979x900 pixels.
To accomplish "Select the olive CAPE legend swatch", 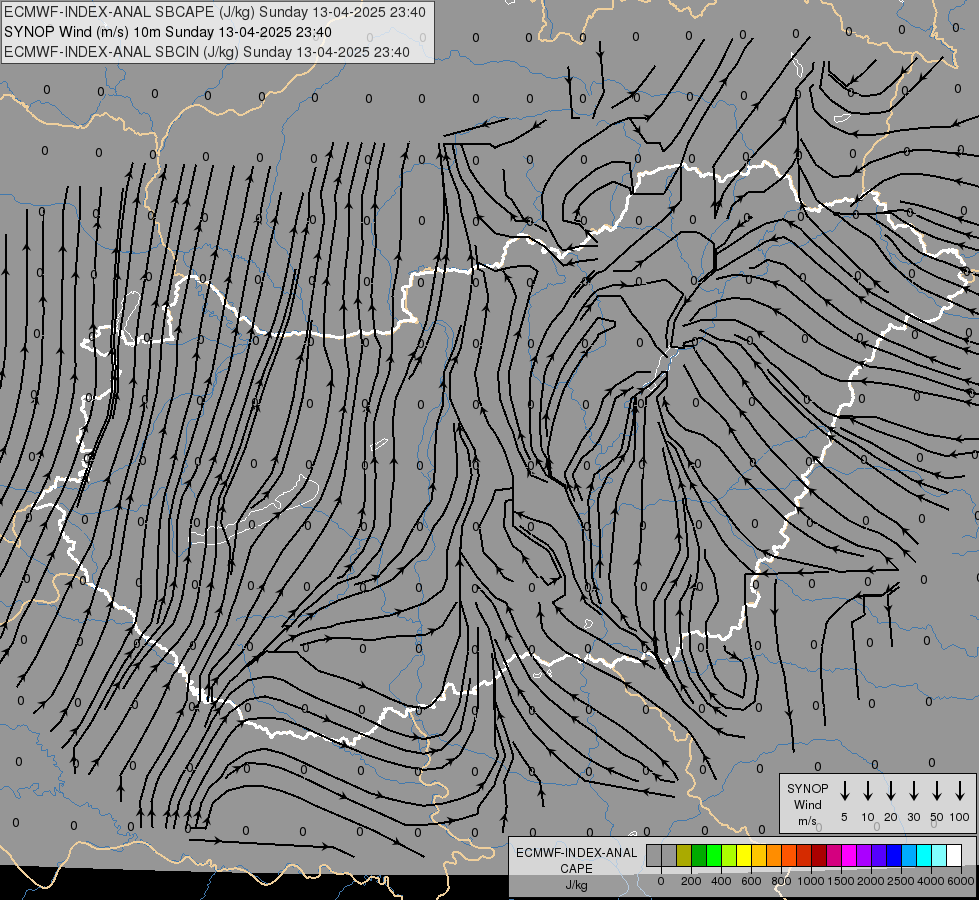I will click(684, 855).
